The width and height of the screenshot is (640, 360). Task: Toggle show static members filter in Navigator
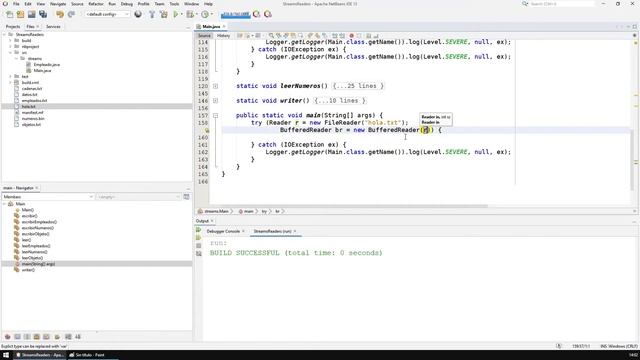(x=27, y=337)
